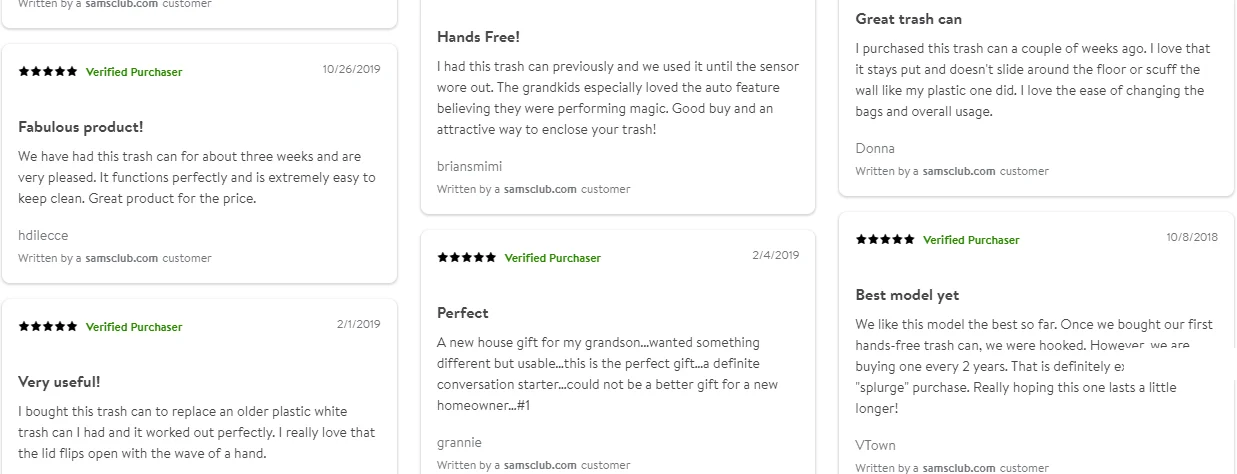Click Verified Purchaser badge dated 2/4/2019

click(x=552, y=258)
